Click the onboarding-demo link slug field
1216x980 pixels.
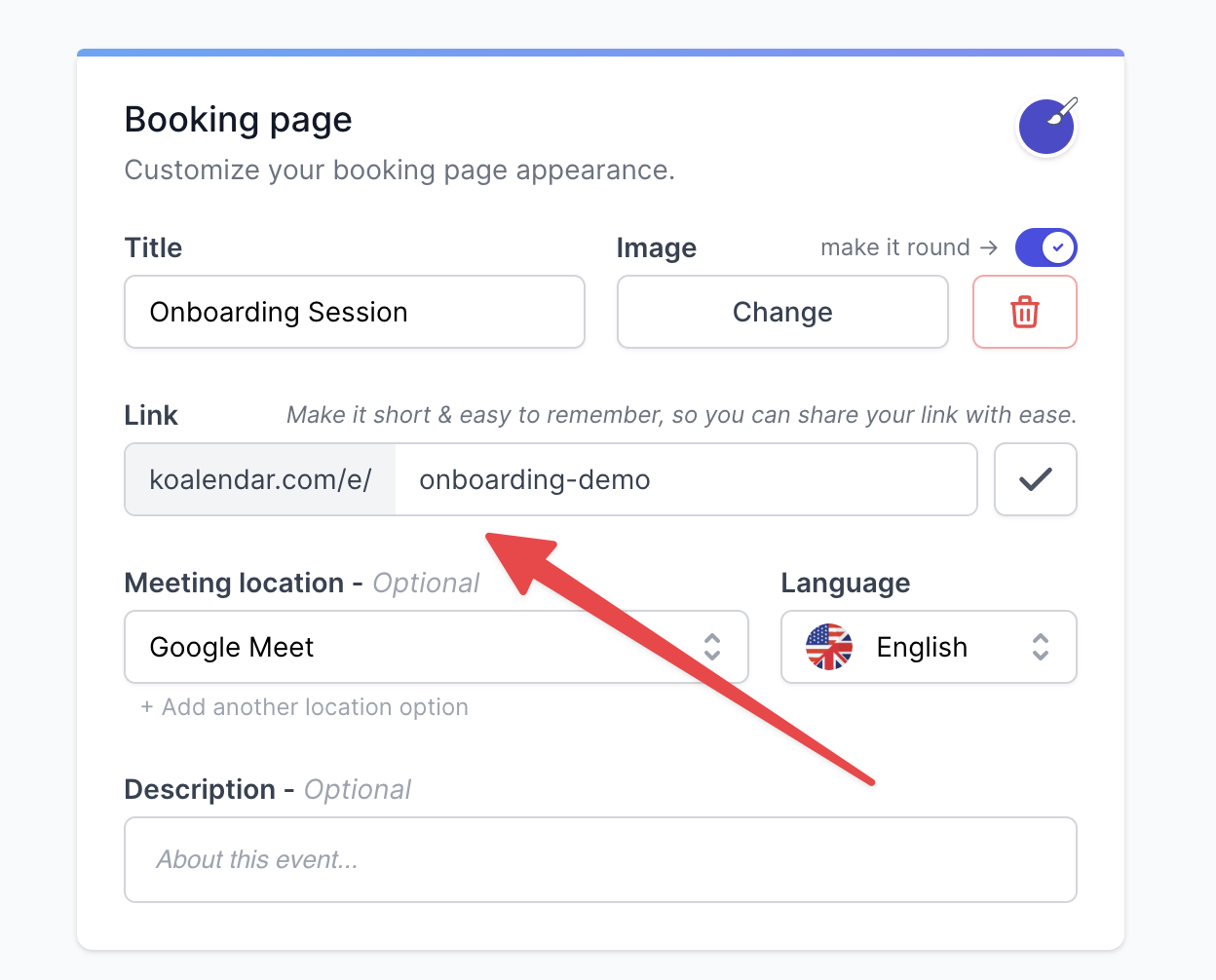tap(686, 479)
